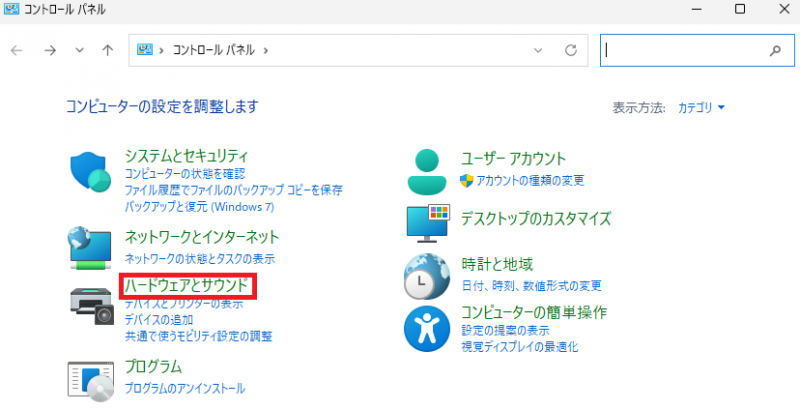Image resolution: width=800 pixels, height=410 pixels.
Task: Open デバイスの追加 link
Action: tap(159, 319)
